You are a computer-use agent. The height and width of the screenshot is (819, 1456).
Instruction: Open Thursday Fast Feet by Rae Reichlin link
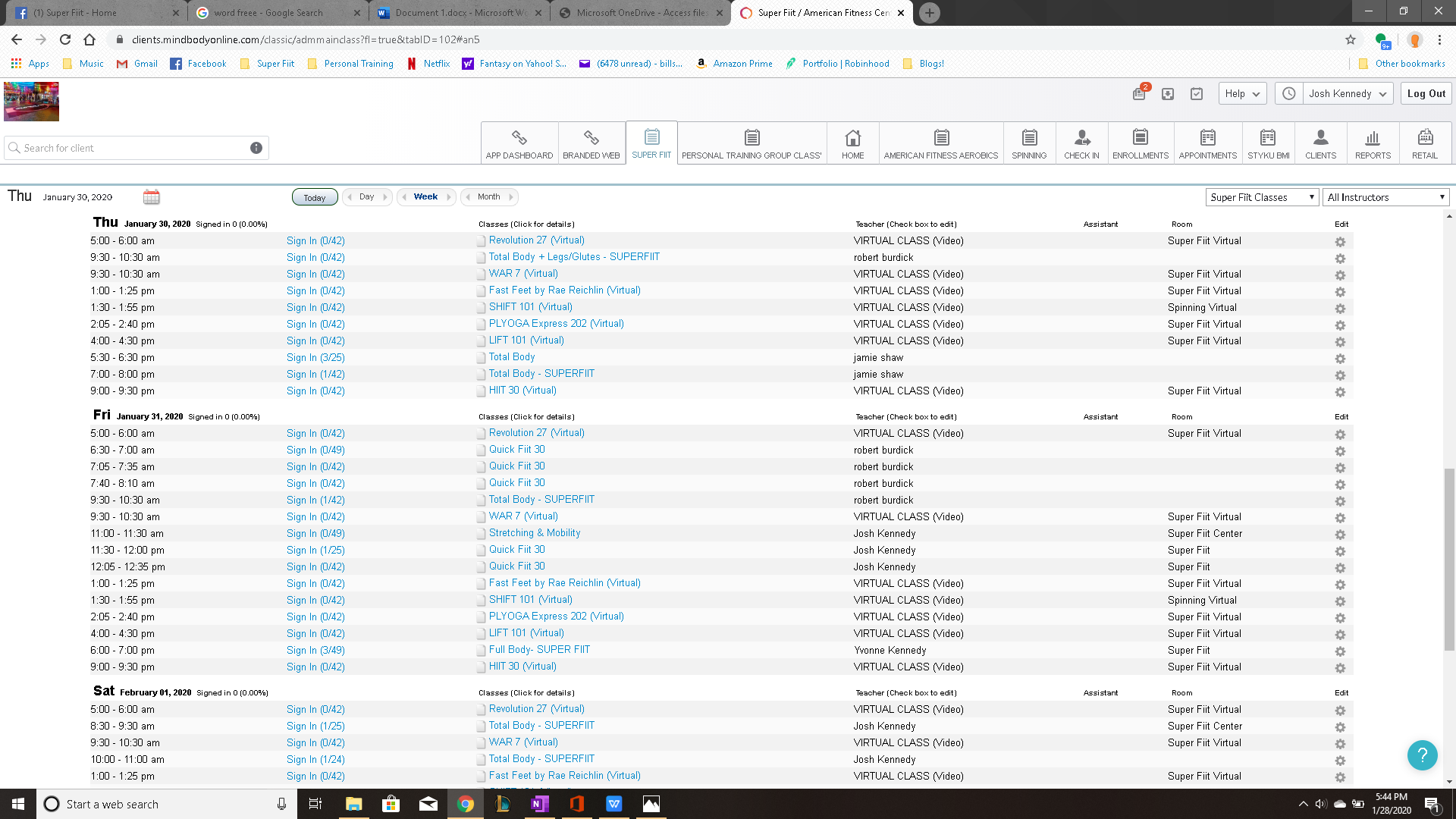(565, 290)
